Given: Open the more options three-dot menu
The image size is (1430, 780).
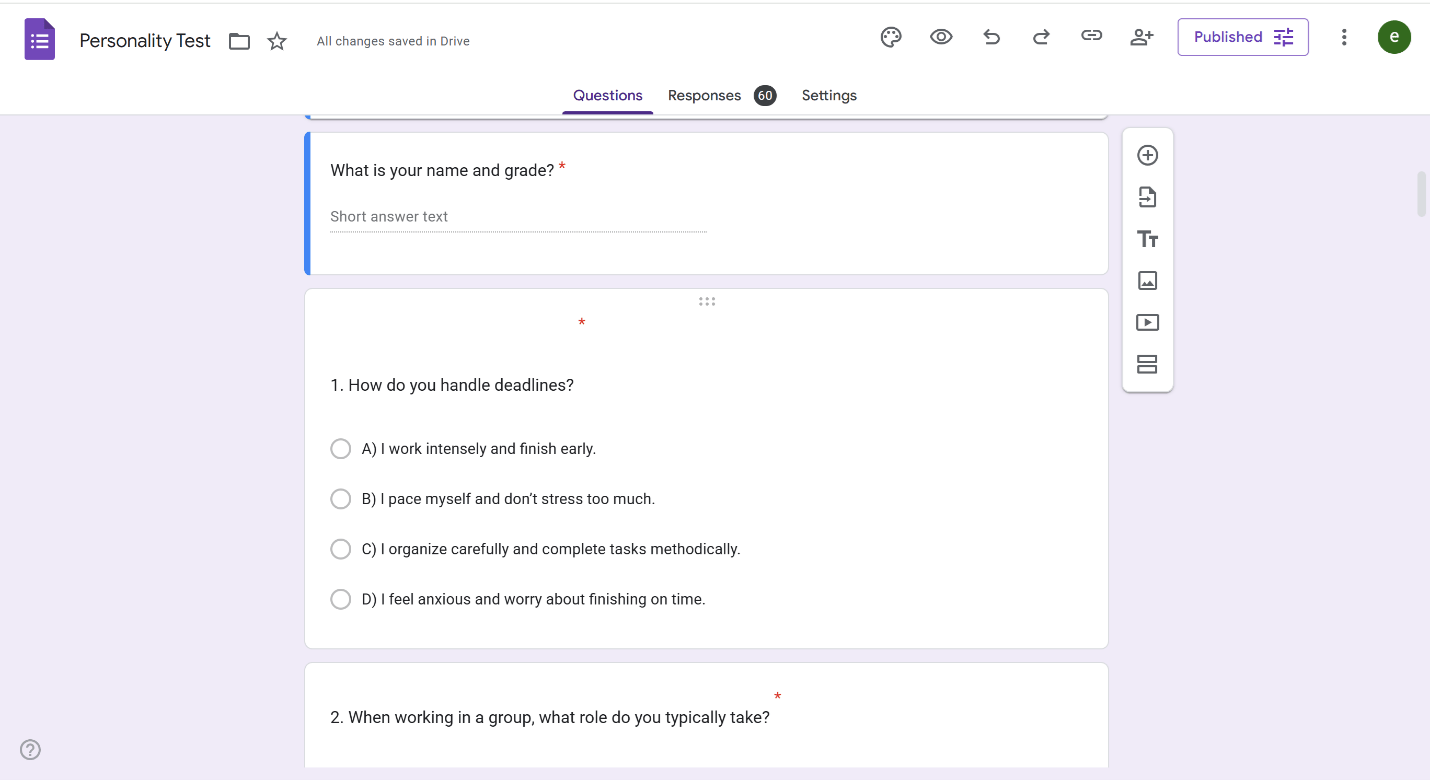Looking at the screenshot, I should (1344, 37).
